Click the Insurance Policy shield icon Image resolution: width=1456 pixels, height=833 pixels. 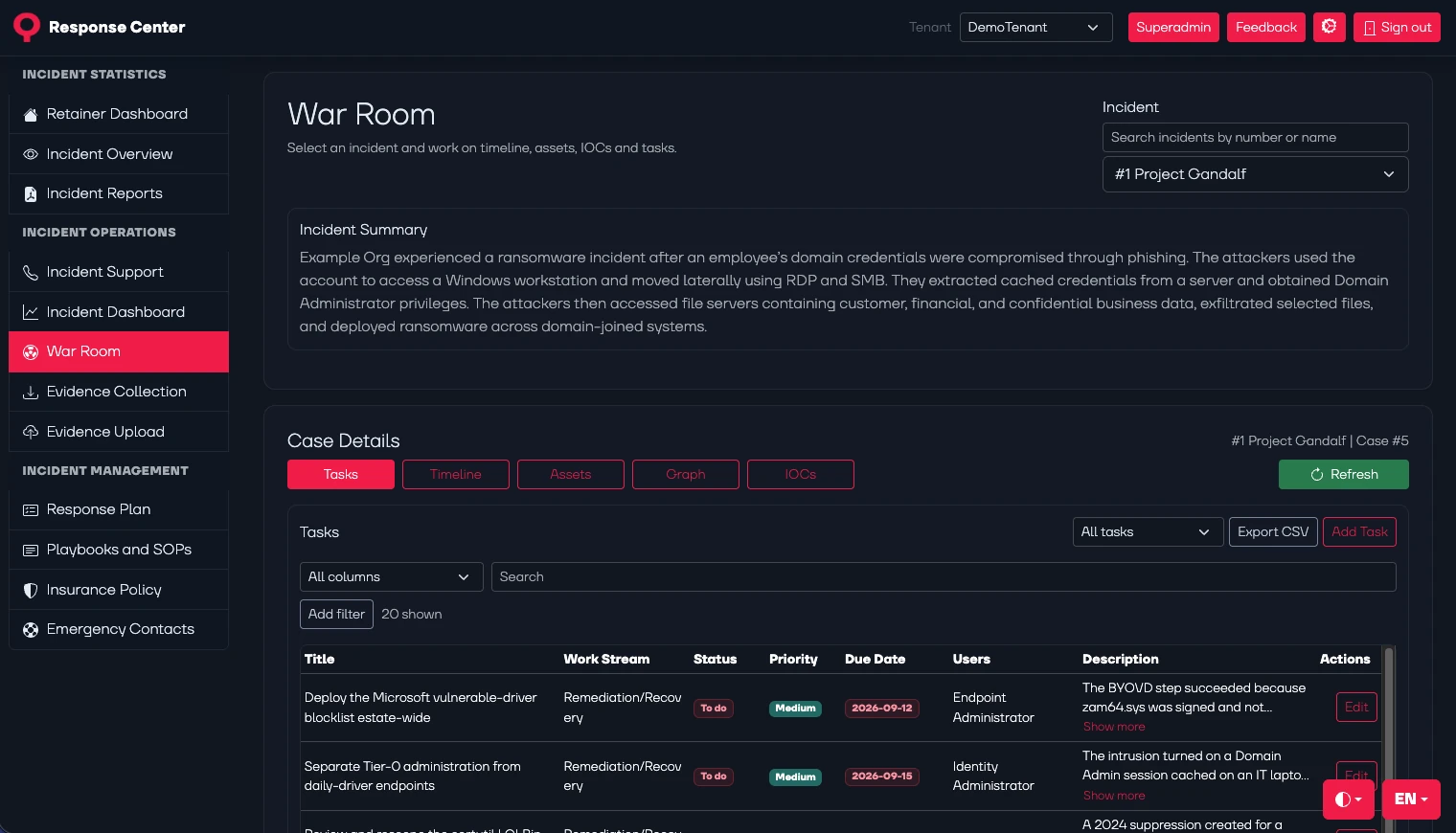click(31, 591)
